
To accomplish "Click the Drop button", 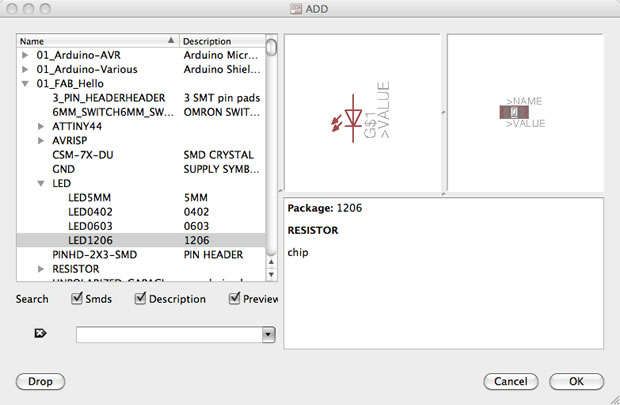I will pos(40,381).
